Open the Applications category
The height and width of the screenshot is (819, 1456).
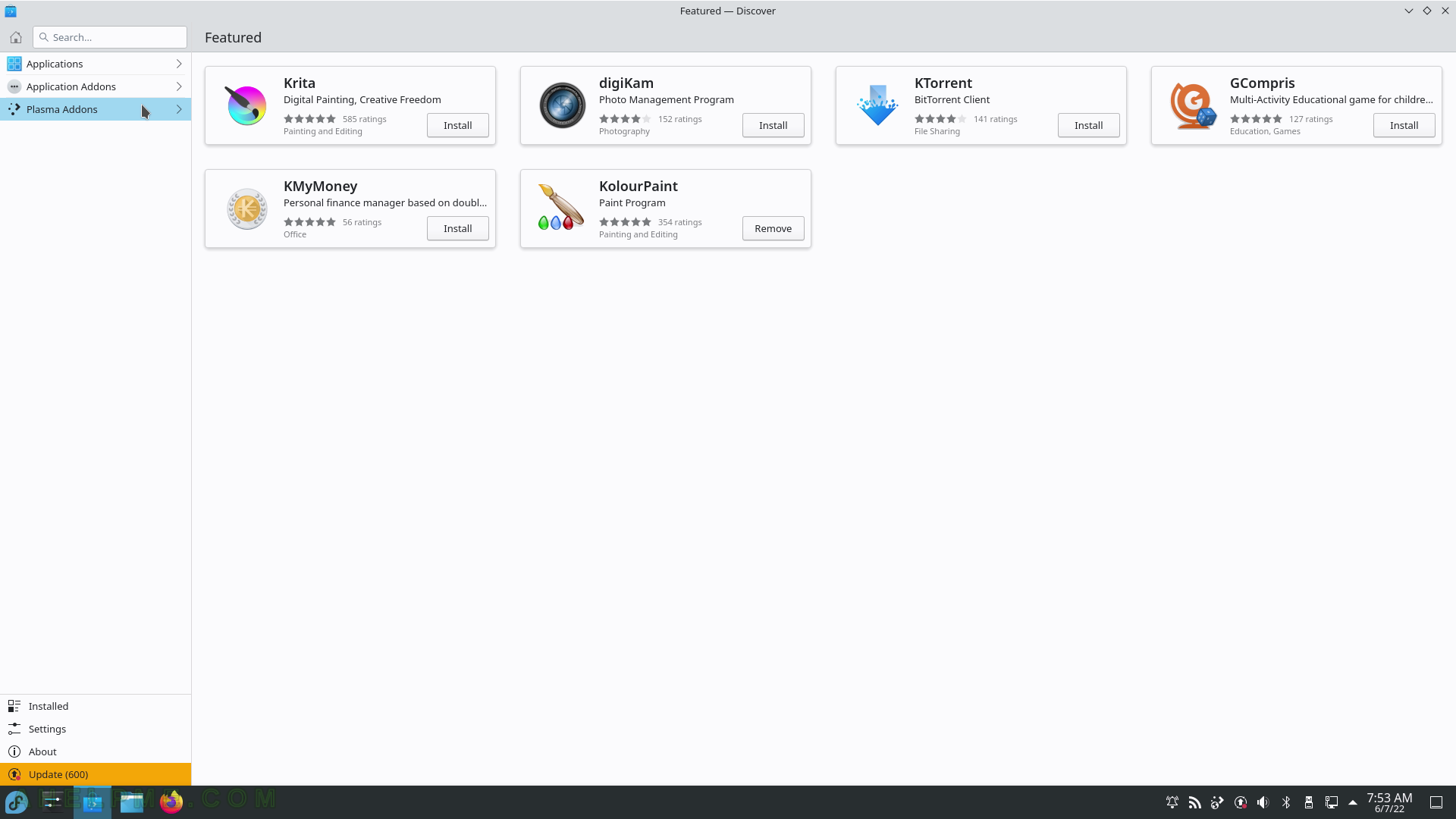(x=96, y=64)
